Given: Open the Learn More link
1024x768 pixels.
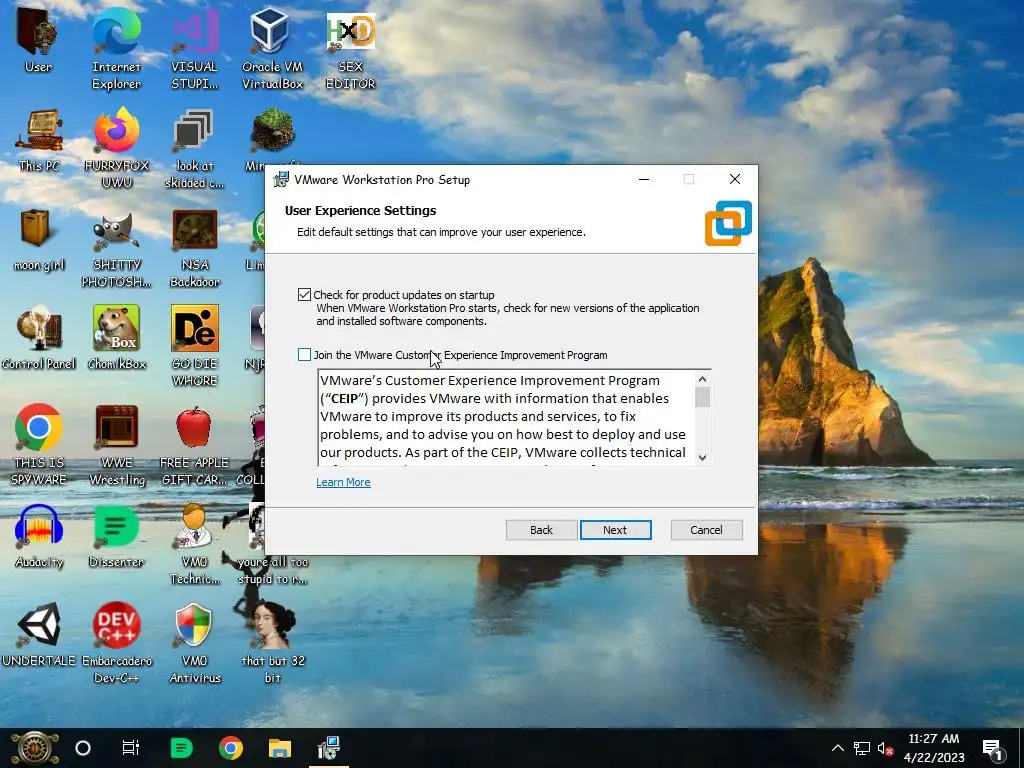Looking at the screenshot, I should click(344, 482).
